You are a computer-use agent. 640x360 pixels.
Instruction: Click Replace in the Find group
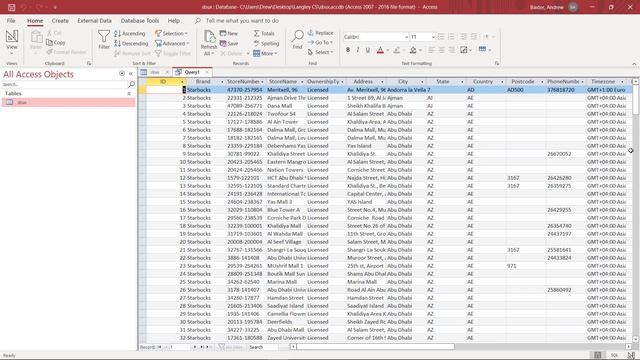coord(320,33)
